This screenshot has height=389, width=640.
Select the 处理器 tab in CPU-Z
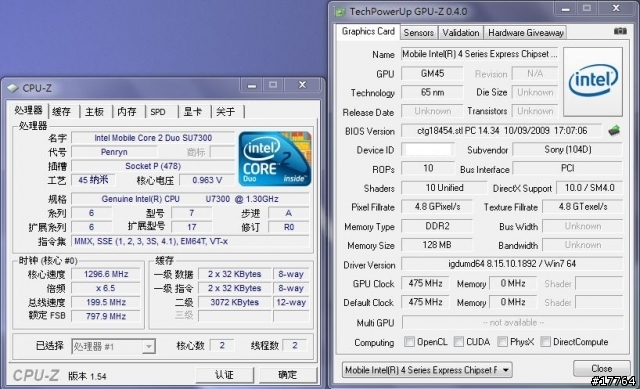pos(28,110)
